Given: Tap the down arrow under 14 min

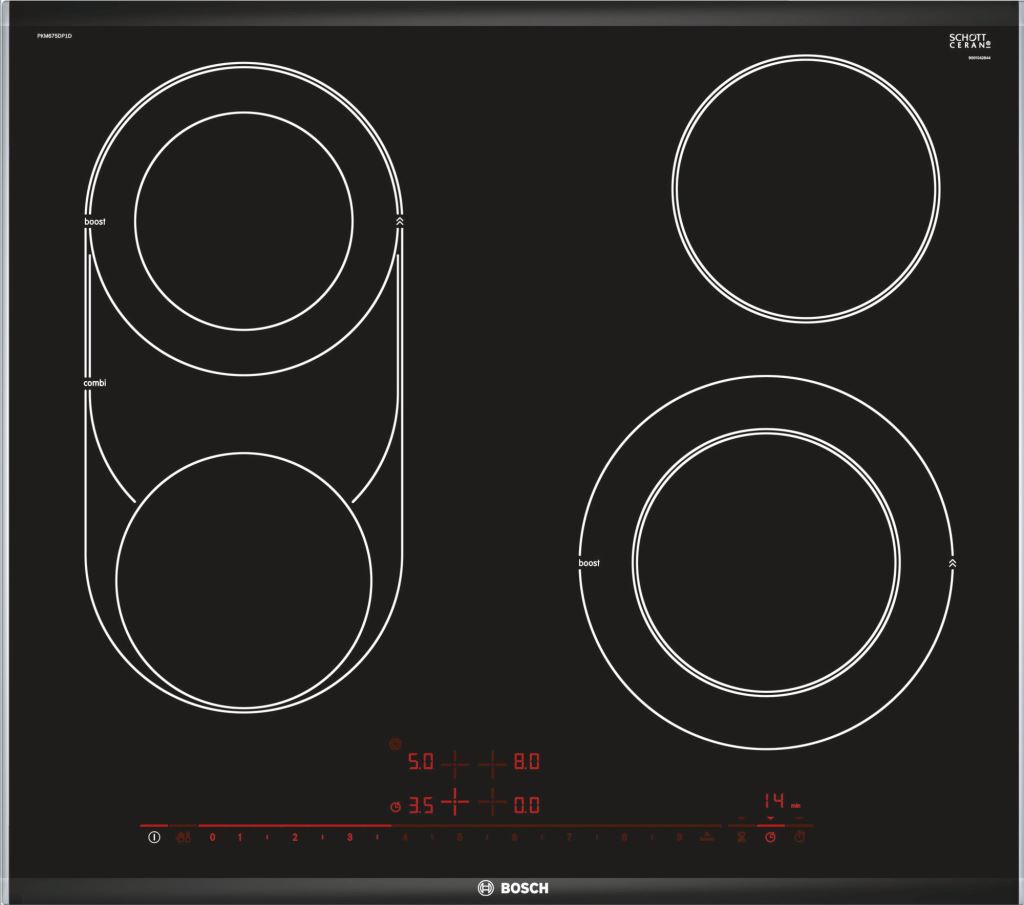Looking at the screenshot, I should pos(770,819).
